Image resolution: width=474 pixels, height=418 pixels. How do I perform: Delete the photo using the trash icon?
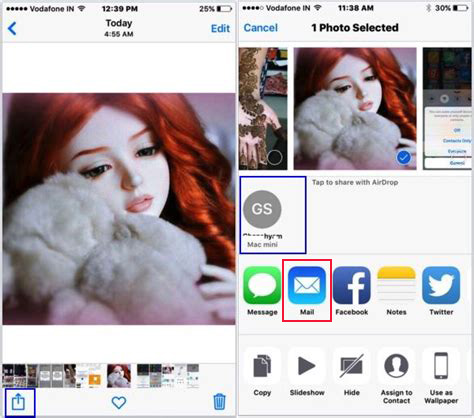tap(219, 402)
